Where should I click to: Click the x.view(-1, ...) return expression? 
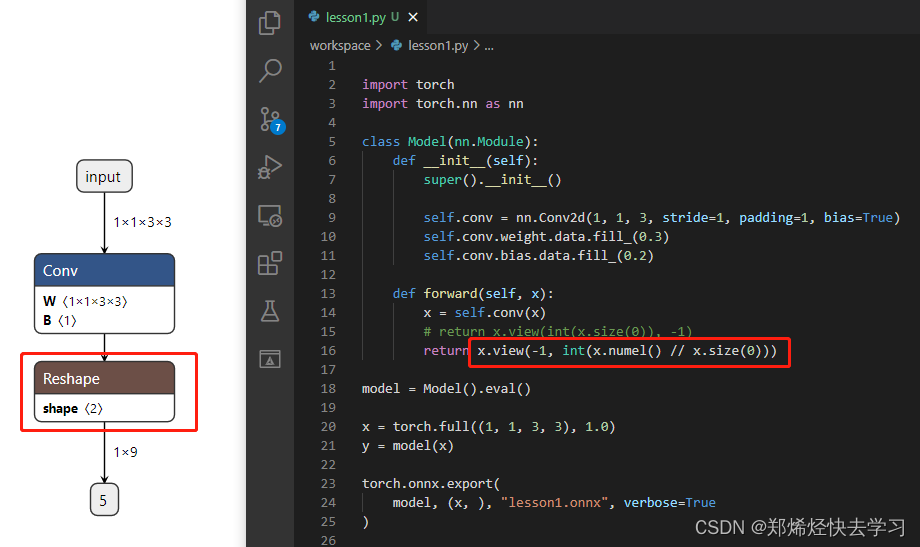627,351
